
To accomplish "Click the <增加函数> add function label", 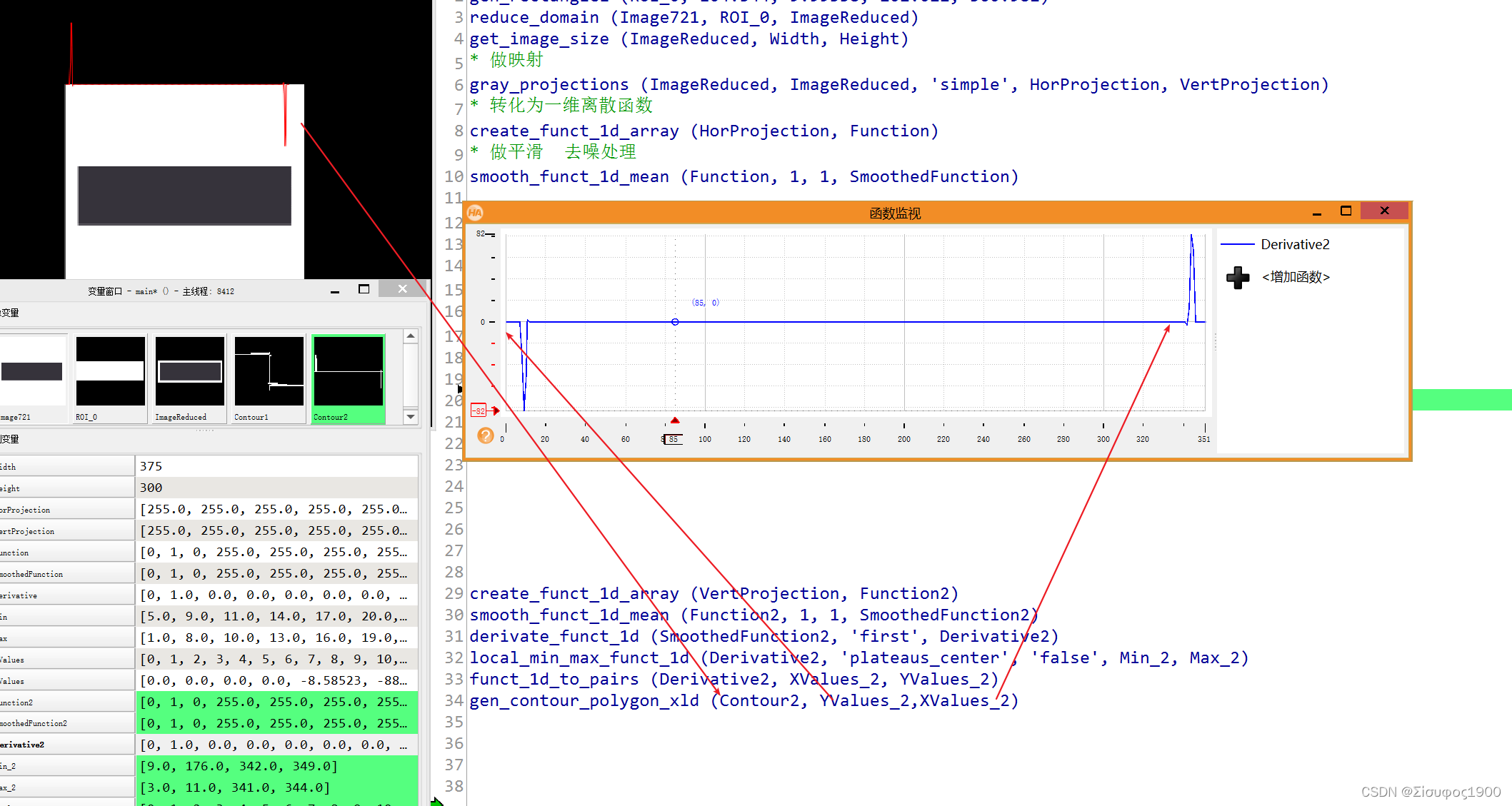I will pyautogui.click(x=1296, y=277).
